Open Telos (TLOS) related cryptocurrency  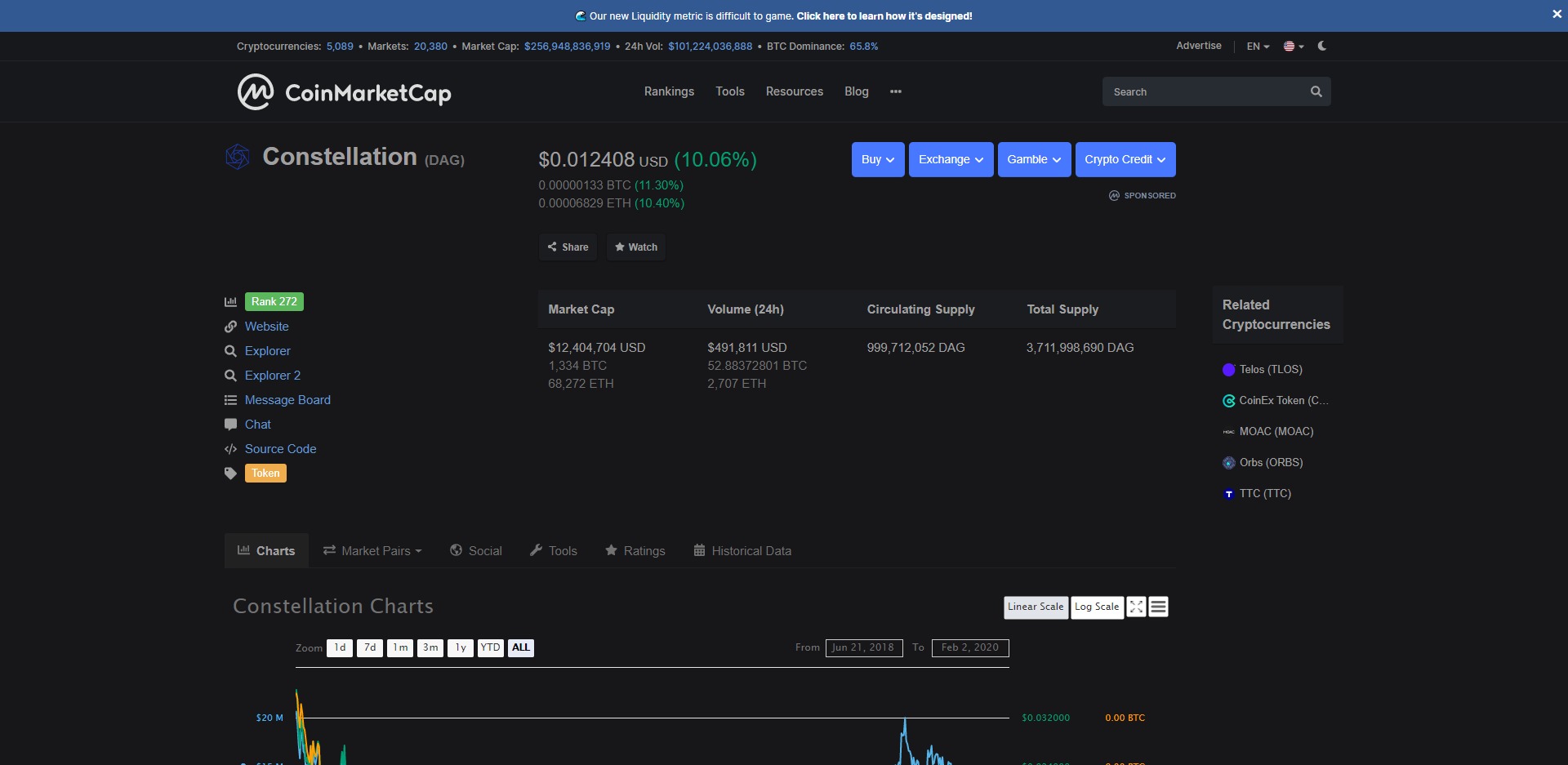[x=1263, y=369]
